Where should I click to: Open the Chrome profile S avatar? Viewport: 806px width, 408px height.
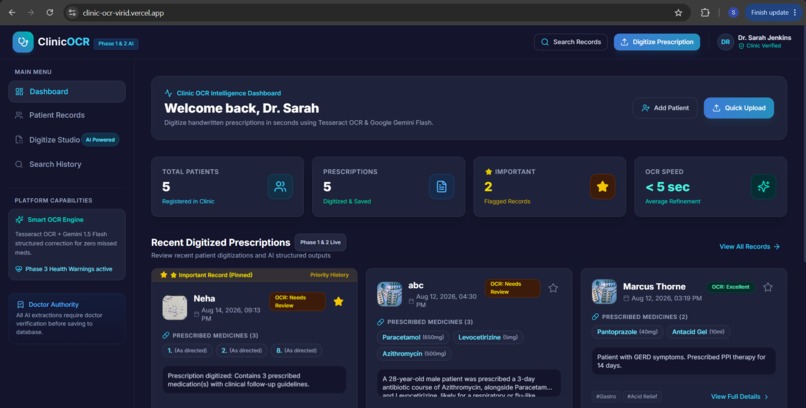733,12
